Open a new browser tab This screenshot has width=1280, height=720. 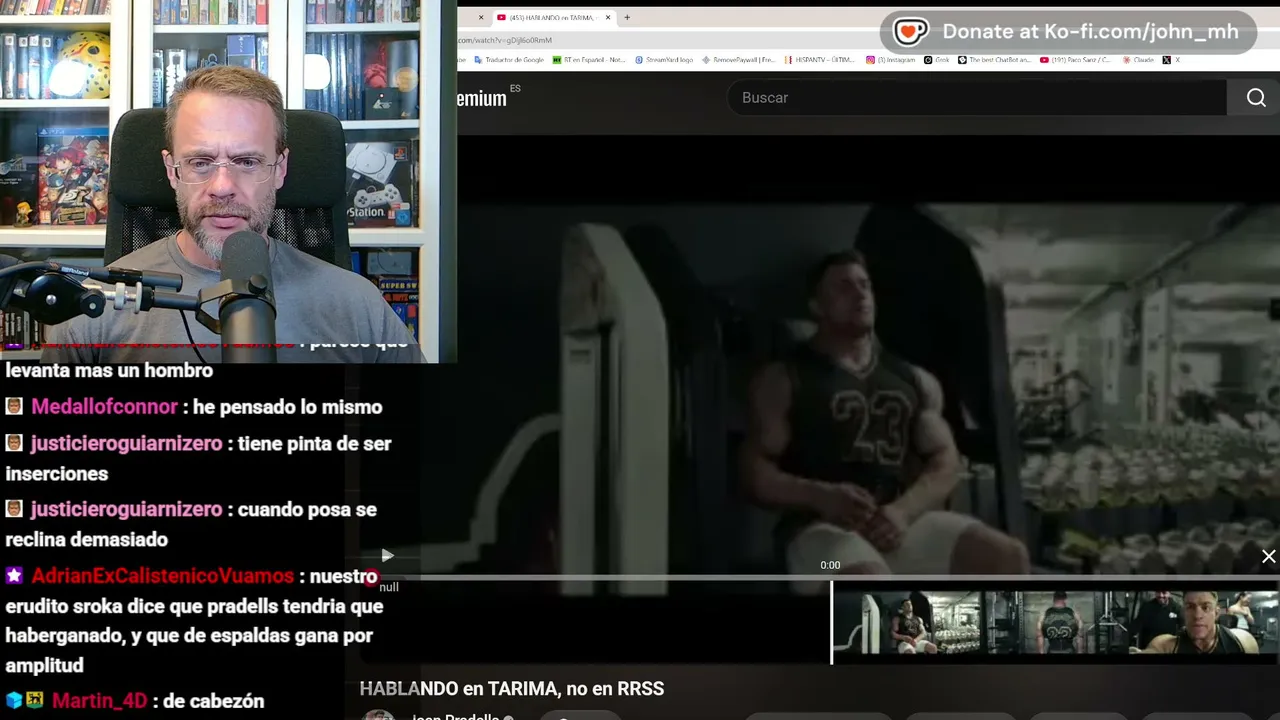(x=627, y=17)
